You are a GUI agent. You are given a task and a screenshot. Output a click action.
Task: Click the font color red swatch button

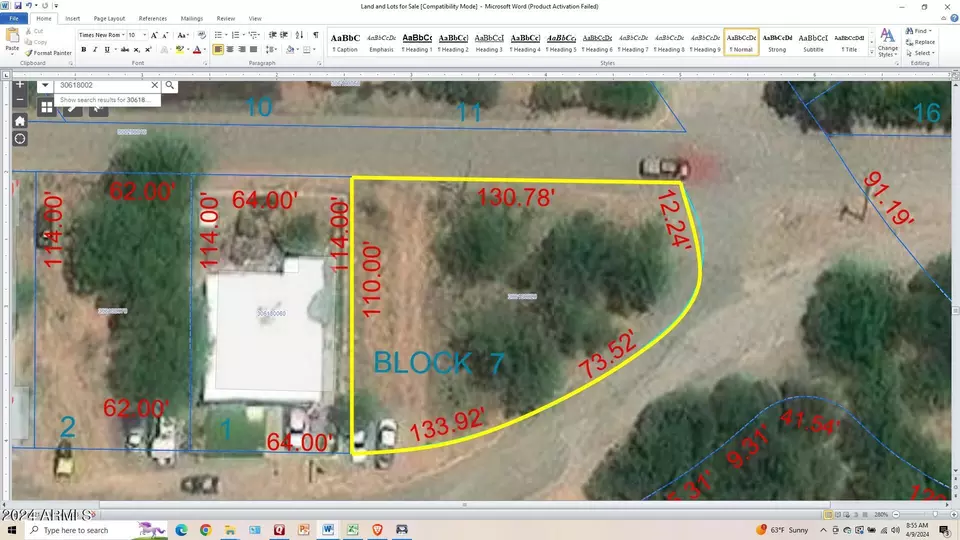(x=197, y=50)
